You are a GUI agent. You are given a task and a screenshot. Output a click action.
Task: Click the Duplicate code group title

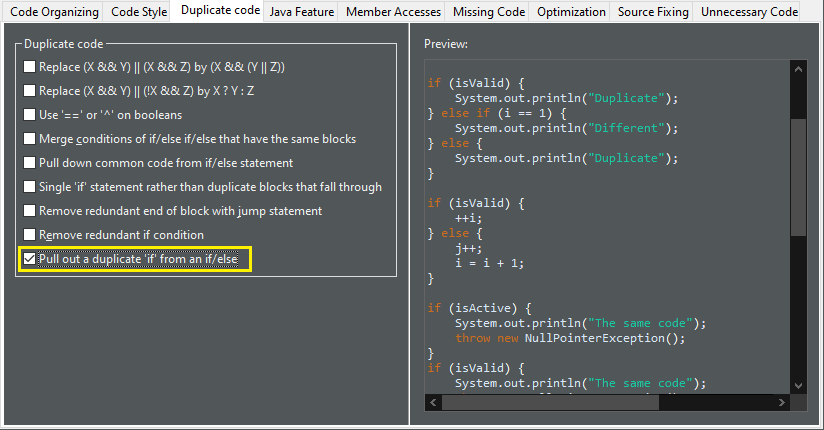tap(64, 44)
